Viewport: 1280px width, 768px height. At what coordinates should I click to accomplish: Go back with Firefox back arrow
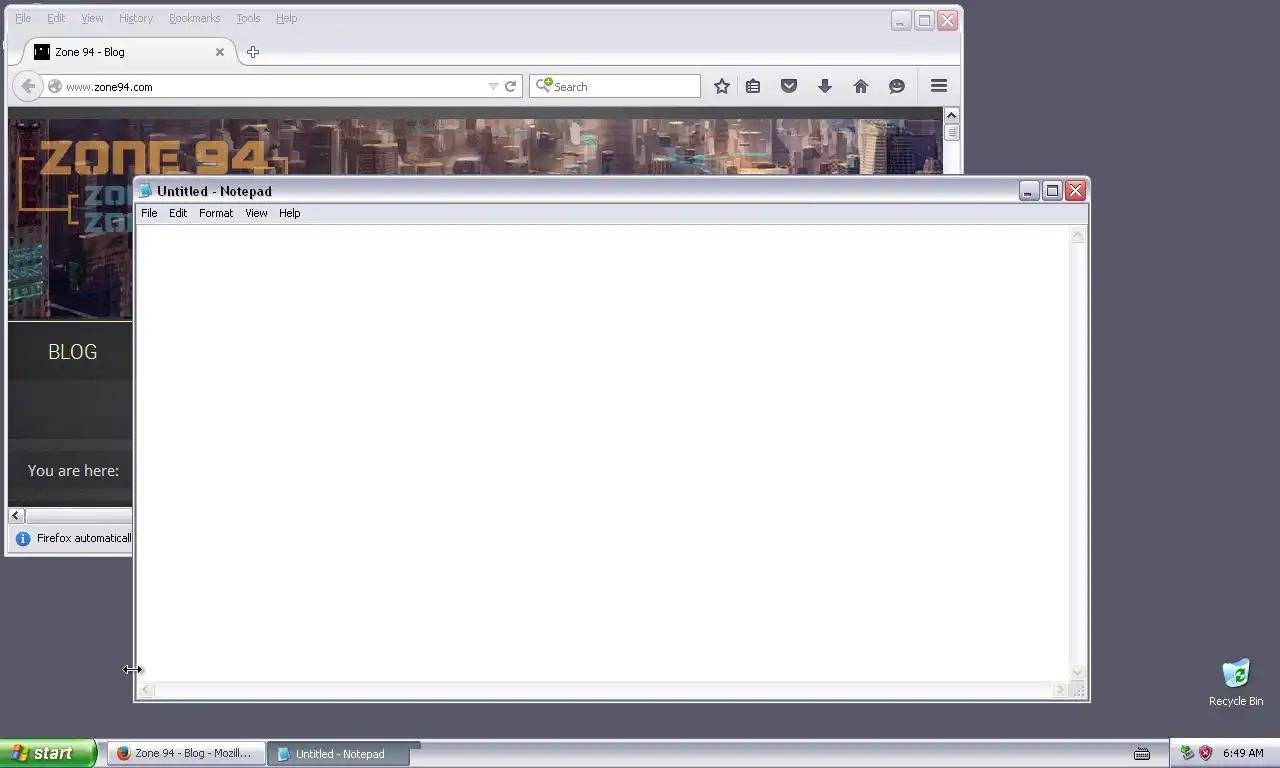point(28,86)
